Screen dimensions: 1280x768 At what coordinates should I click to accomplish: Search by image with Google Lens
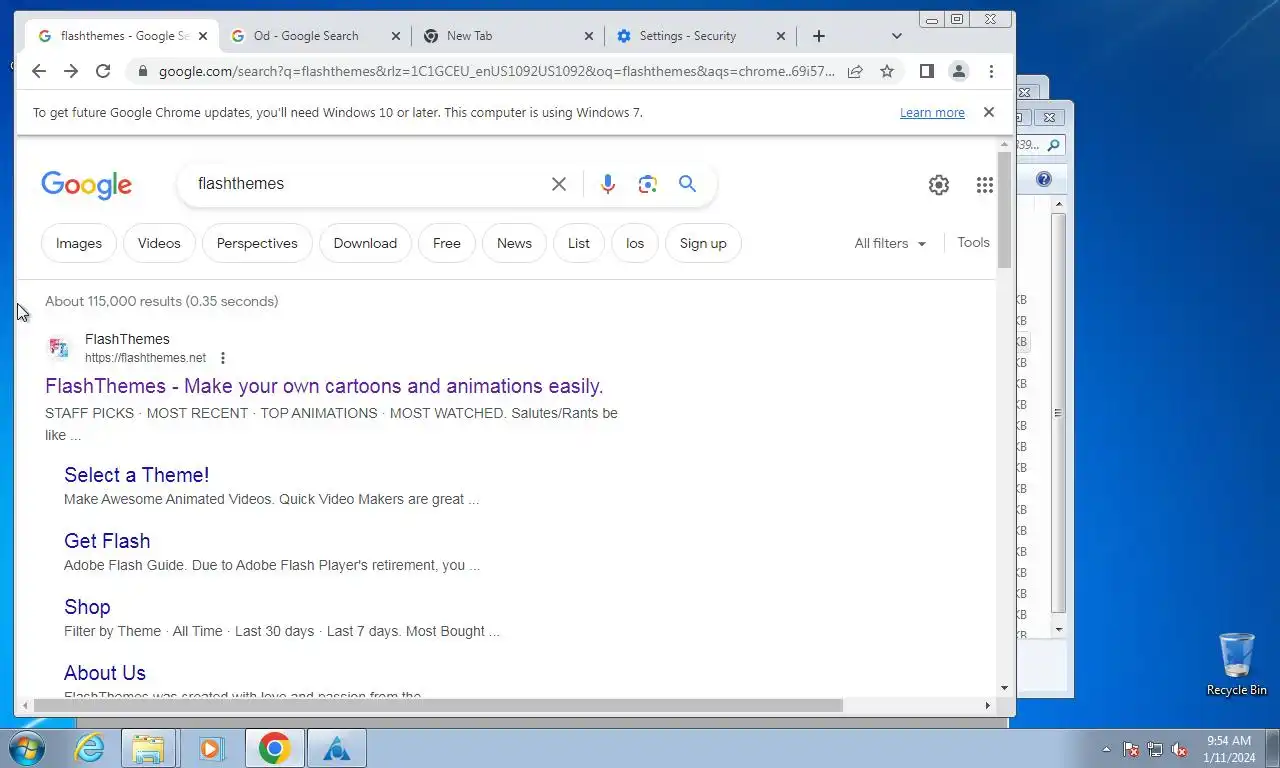(x=648, y=184)
